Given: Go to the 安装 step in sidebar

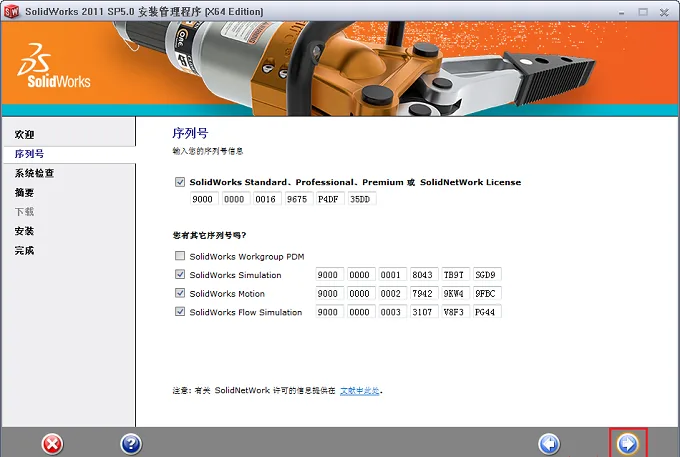Looking at the screenshot, I should (x=24, y=231).
